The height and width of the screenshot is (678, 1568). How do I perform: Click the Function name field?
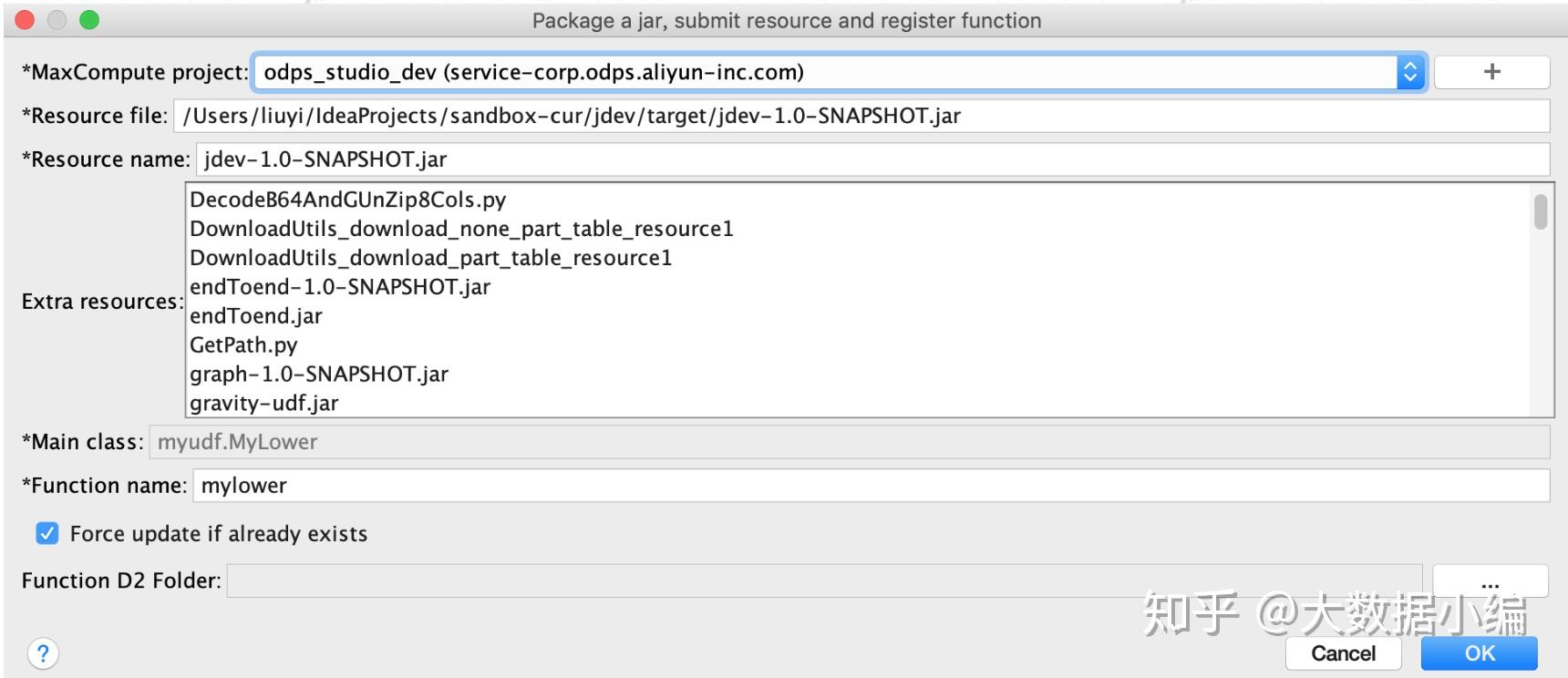(870, 486)
